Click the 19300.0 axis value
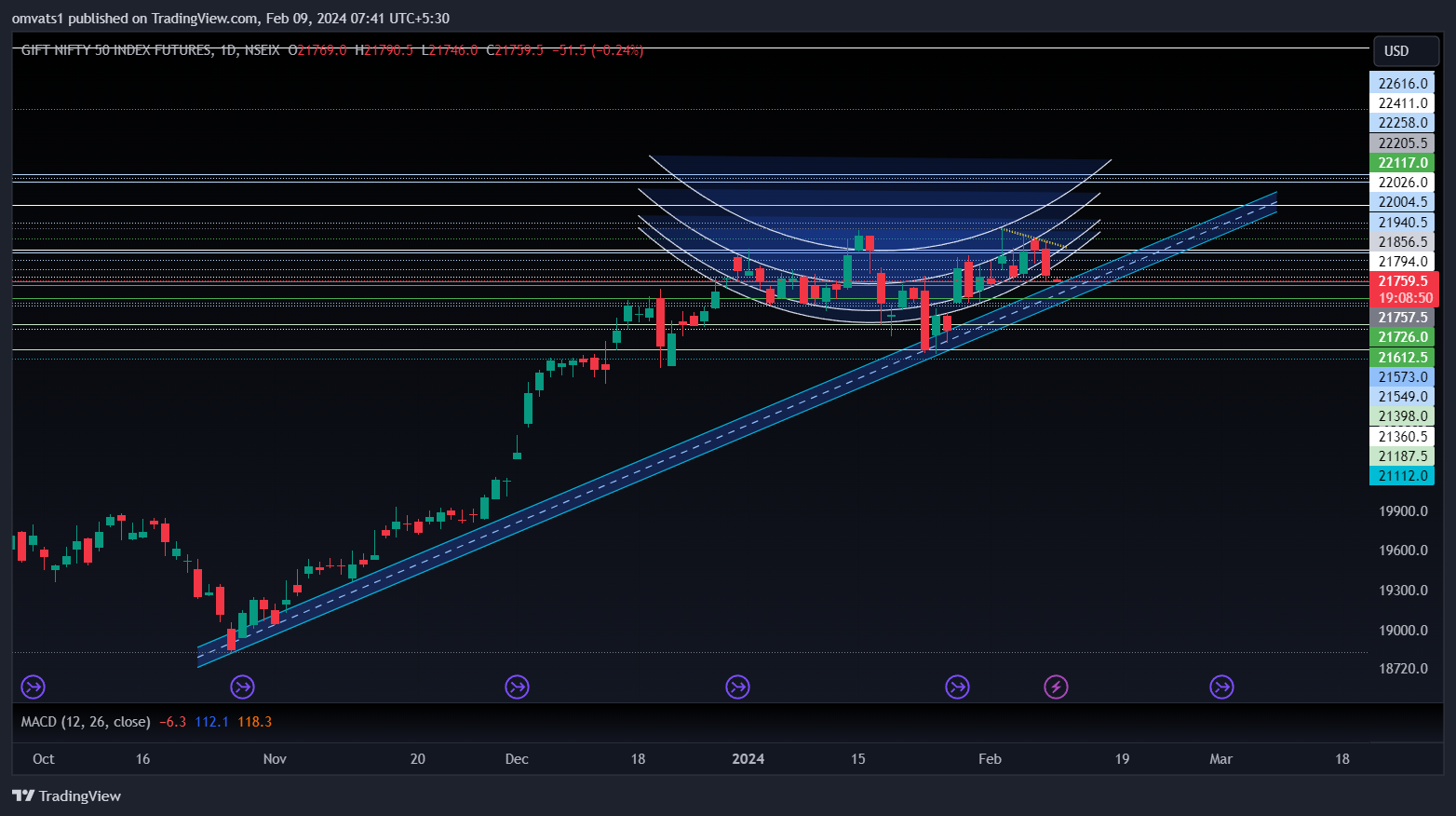Image resolution: width=1456 pixels, height=816 pixels. click(x=1403, y=591)
